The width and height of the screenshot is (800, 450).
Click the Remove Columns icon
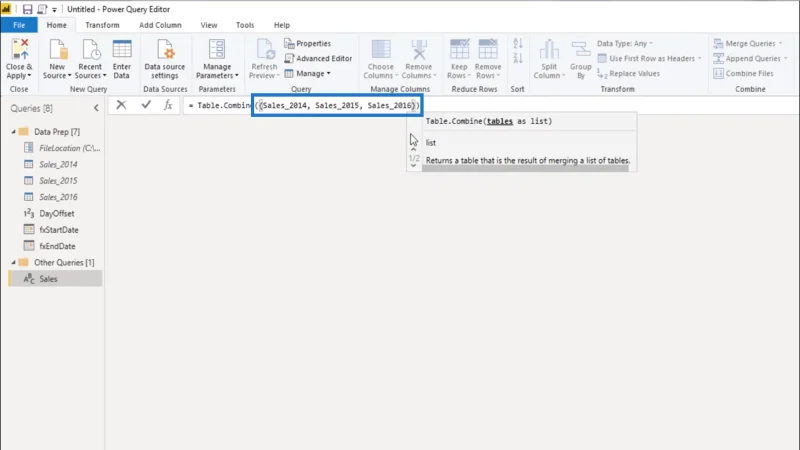pos(419,49)
